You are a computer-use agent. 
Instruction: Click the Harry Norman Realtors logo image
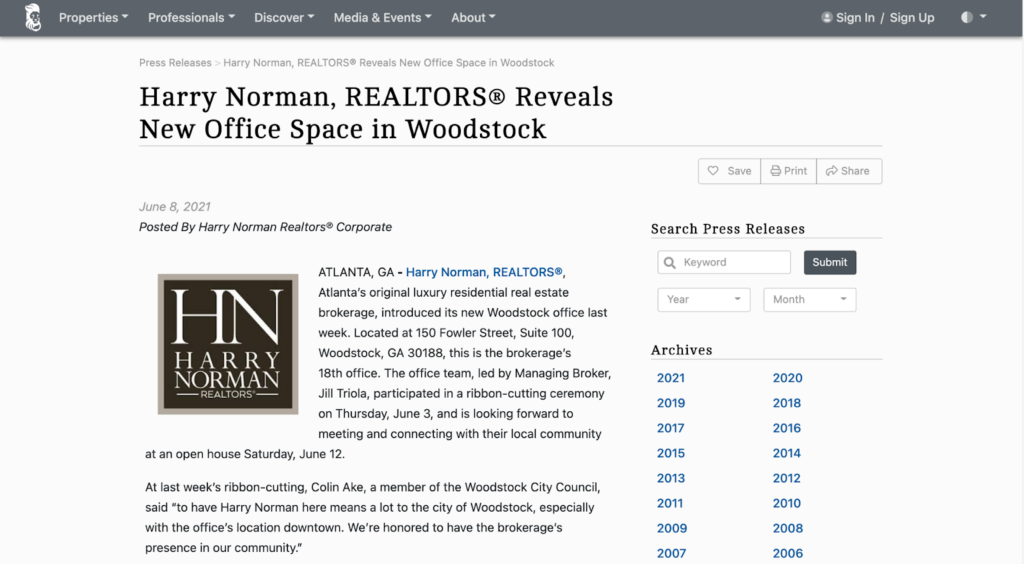(228, 344)
